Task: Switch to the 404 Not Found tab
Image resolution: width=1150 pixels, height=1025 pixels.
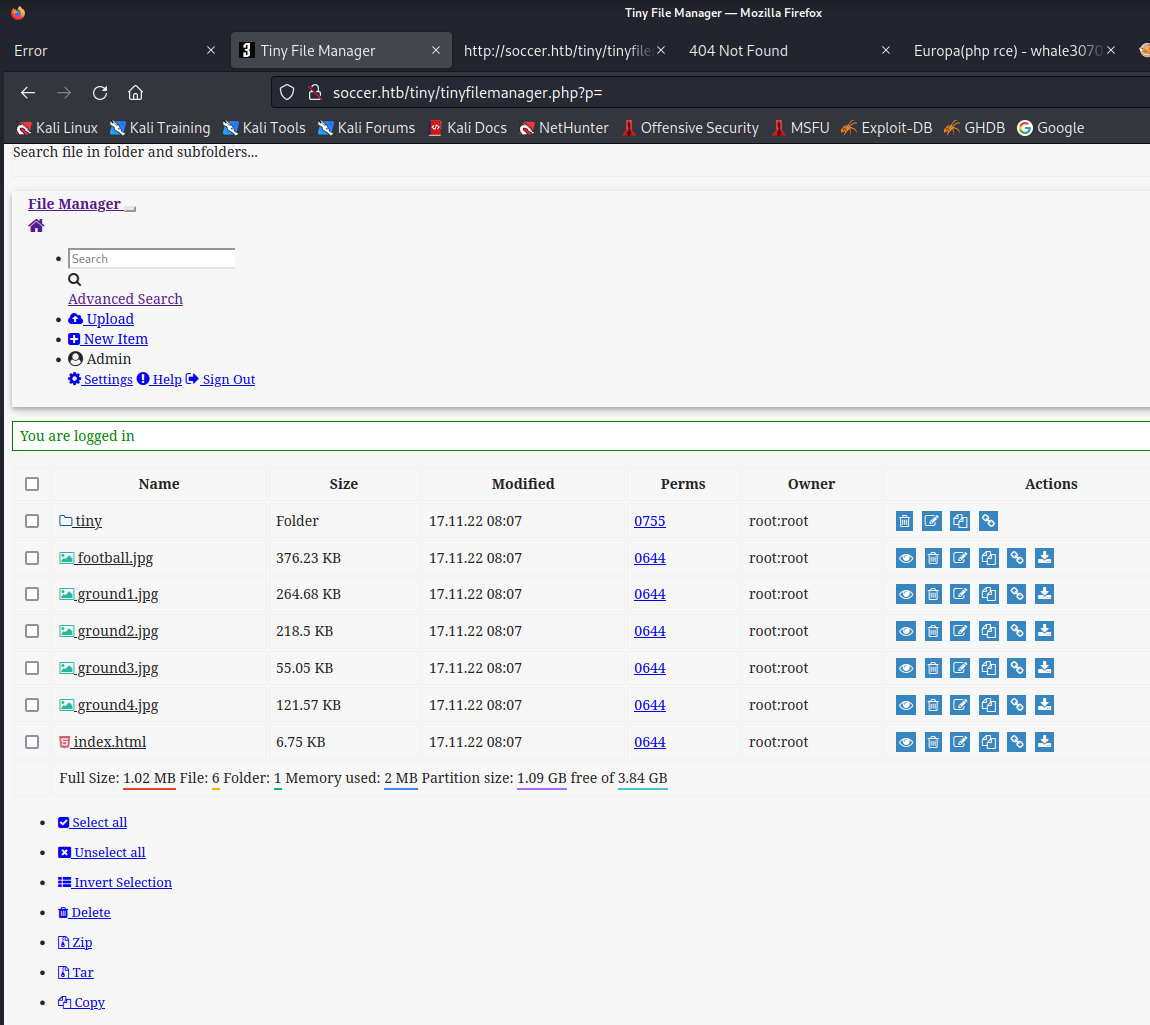Action: 738,51
